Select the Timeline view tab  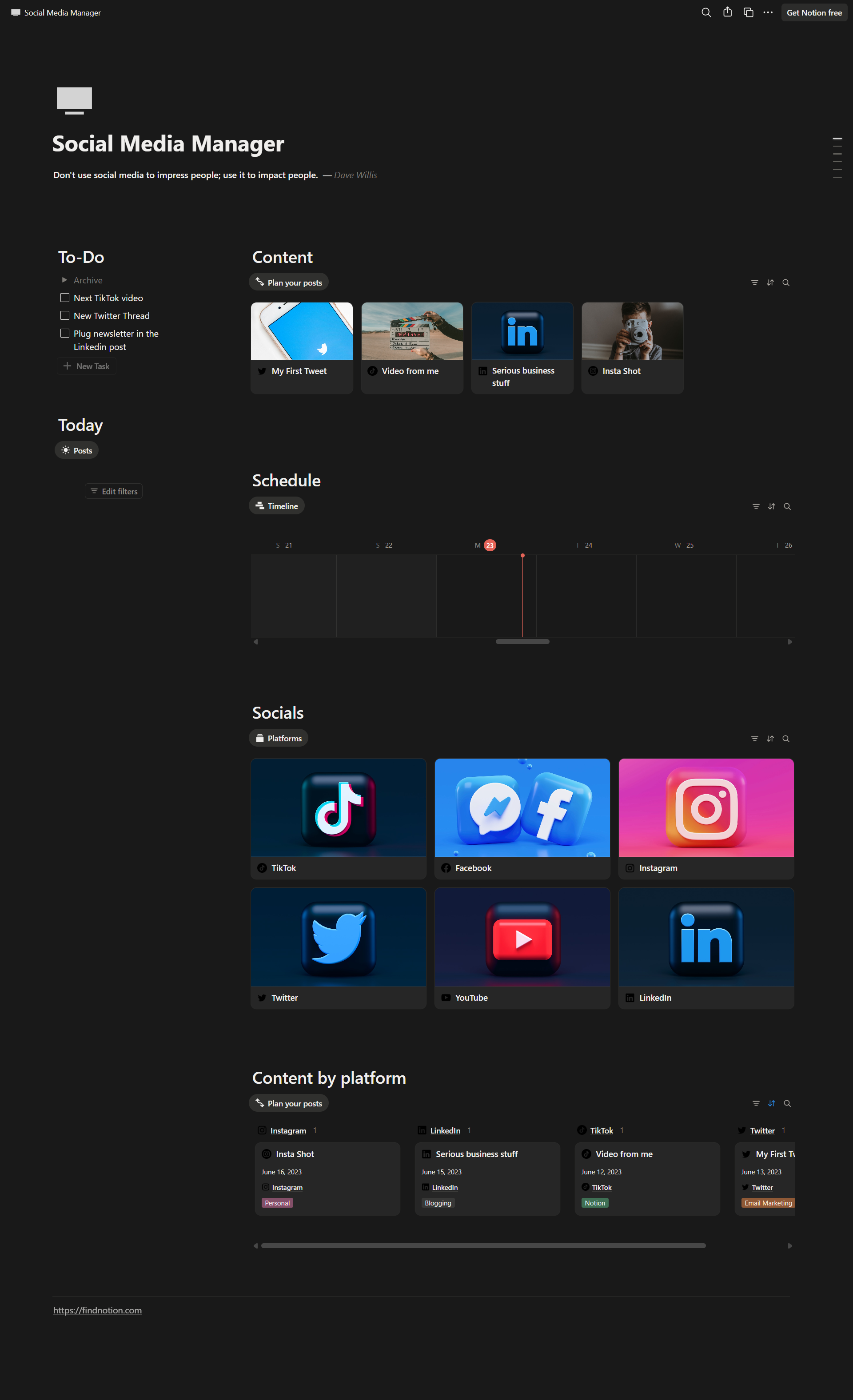(x=277, y=506)
